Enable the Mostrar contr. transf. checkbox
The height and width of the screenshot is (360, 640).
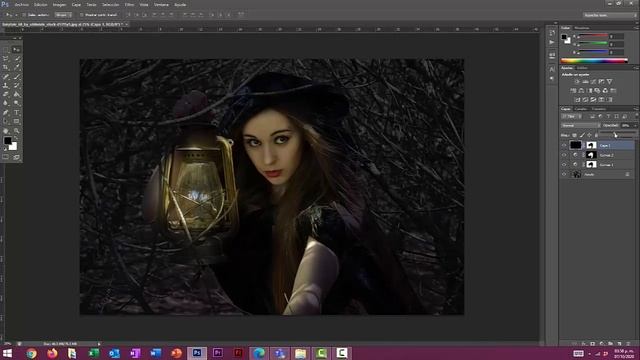click(x=82, y=15)
